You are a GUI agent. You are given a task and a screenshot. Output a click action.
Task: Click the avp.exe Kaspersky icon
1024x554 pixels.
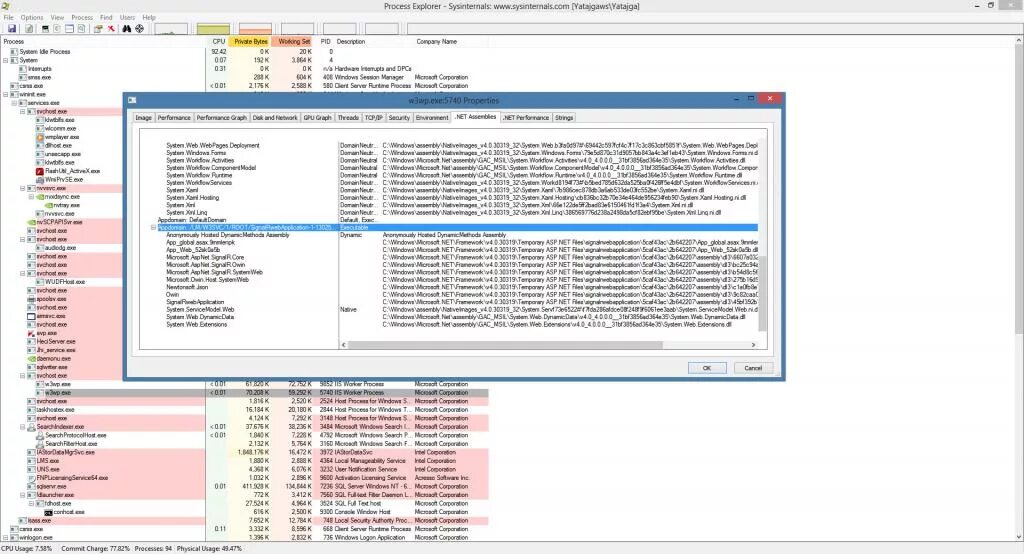31,333
